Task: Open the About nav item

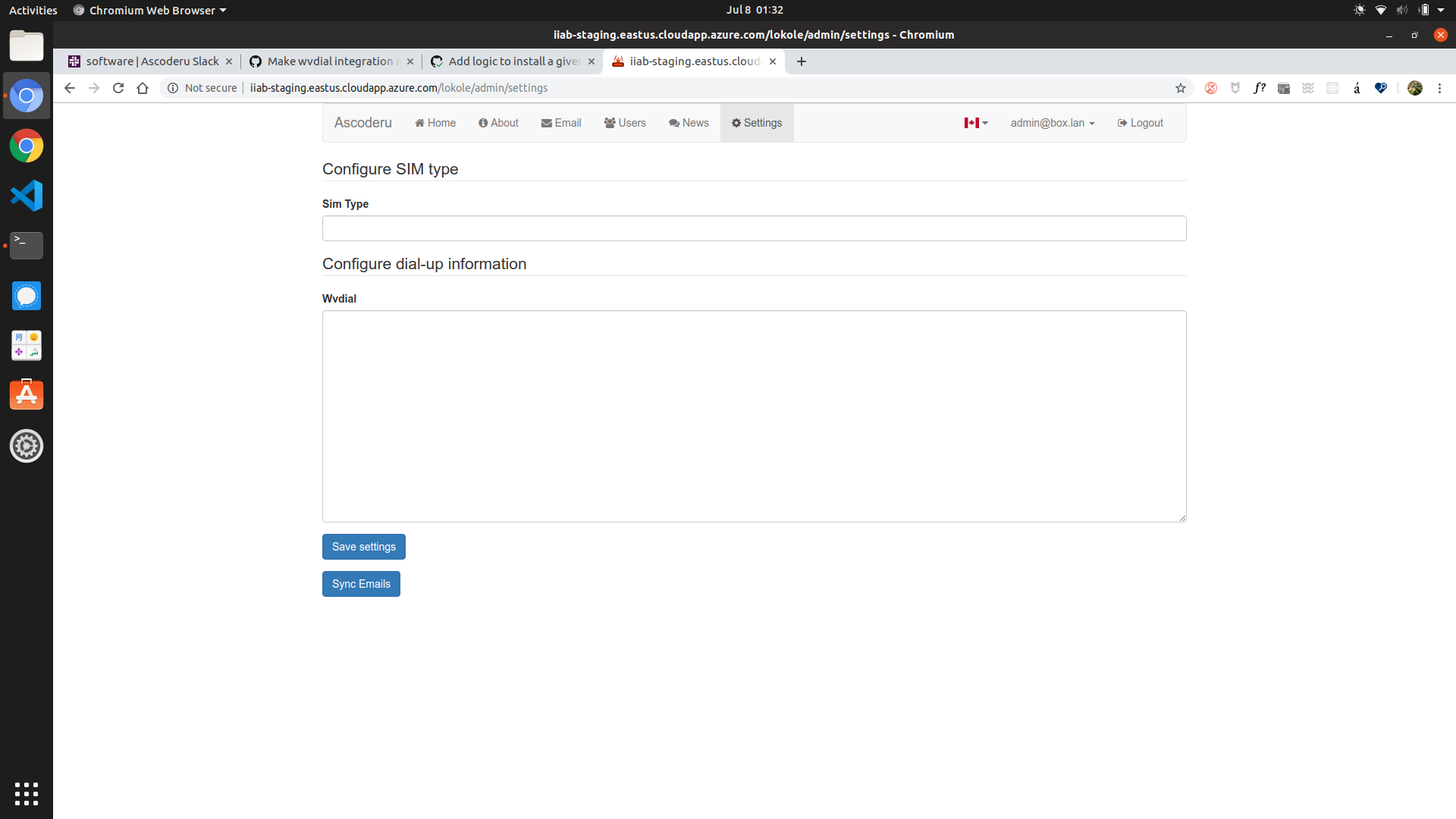Action: point(498,123)
